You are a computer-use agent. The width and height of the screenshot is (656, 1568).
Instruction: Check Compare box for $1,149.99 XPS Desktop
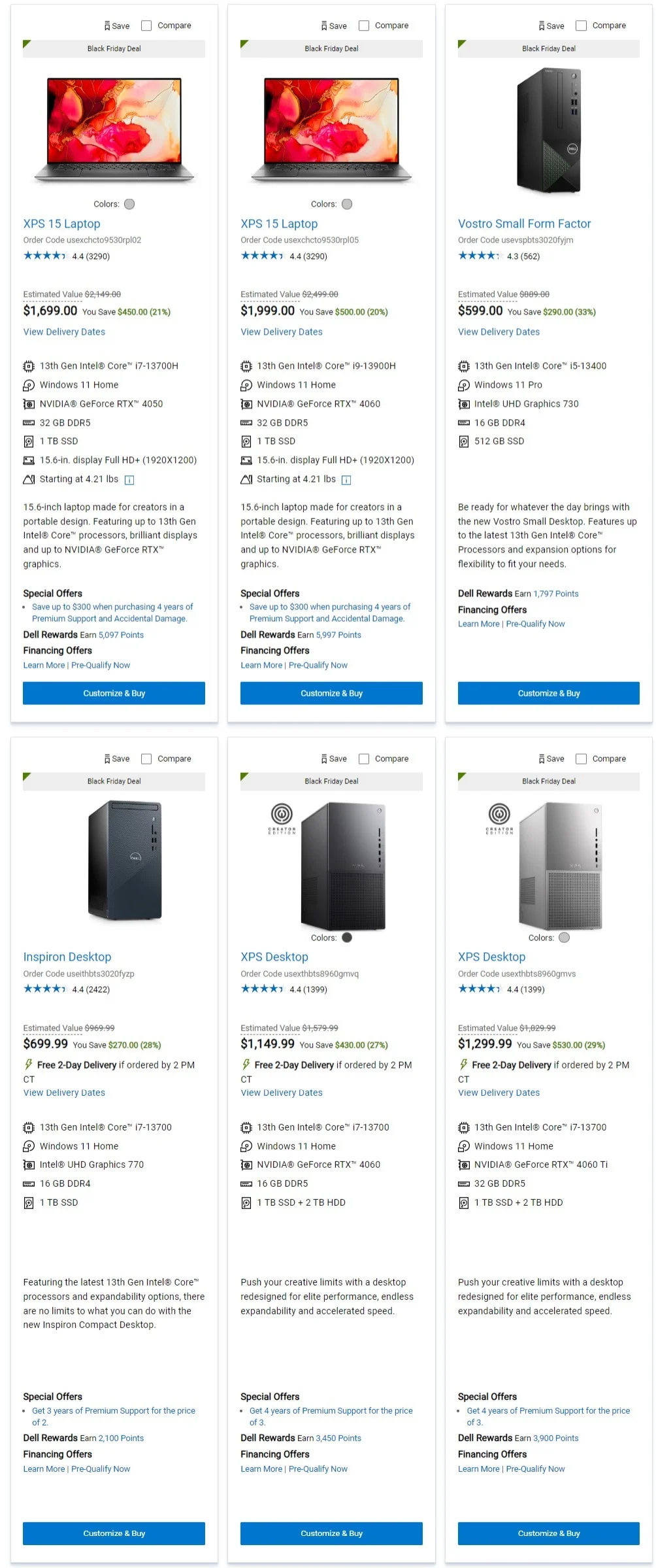pos(364,759)
